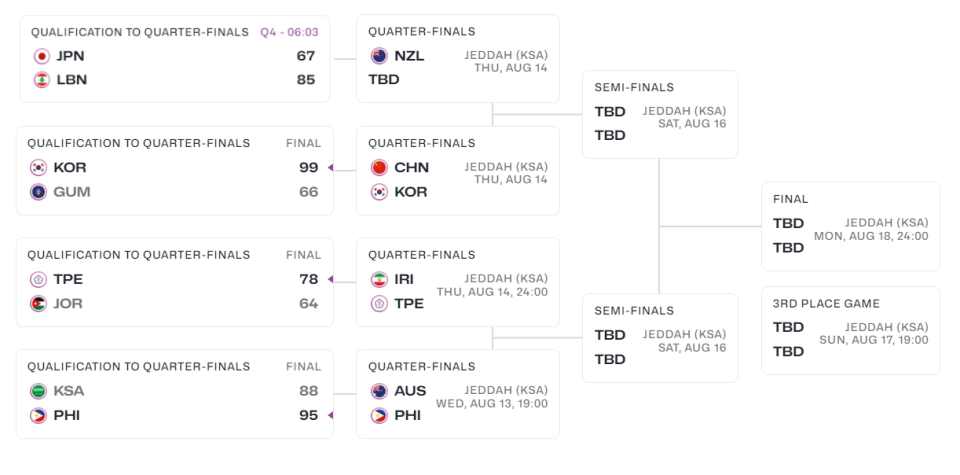Click the Jordan flag icon
The image size is (960, 475).
(x=38, y=304)
